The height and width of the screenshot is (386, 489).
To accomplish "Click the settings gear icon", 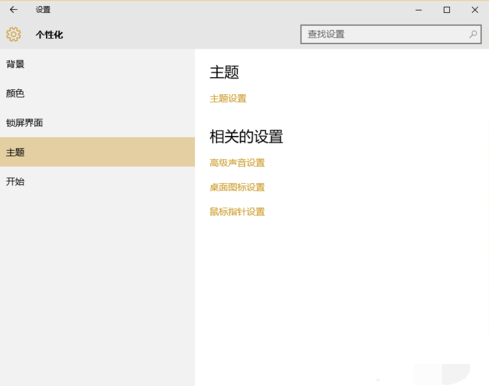I will point(14,34).
